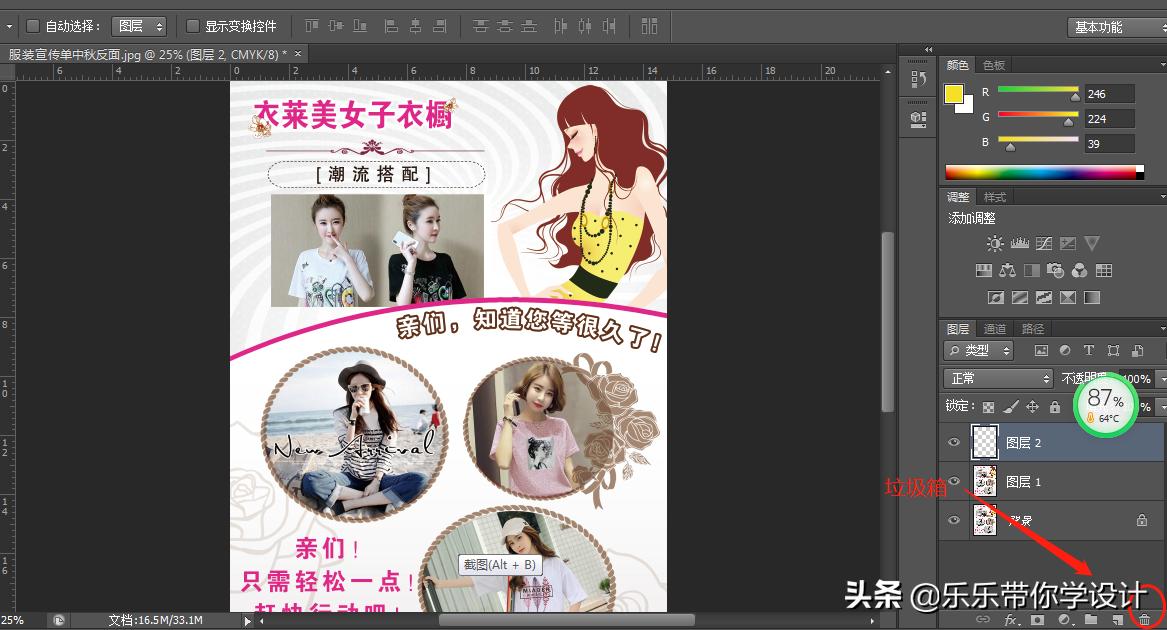
Task: Enable the 显示变换控件 checkbox
Action: click(193, 25)
